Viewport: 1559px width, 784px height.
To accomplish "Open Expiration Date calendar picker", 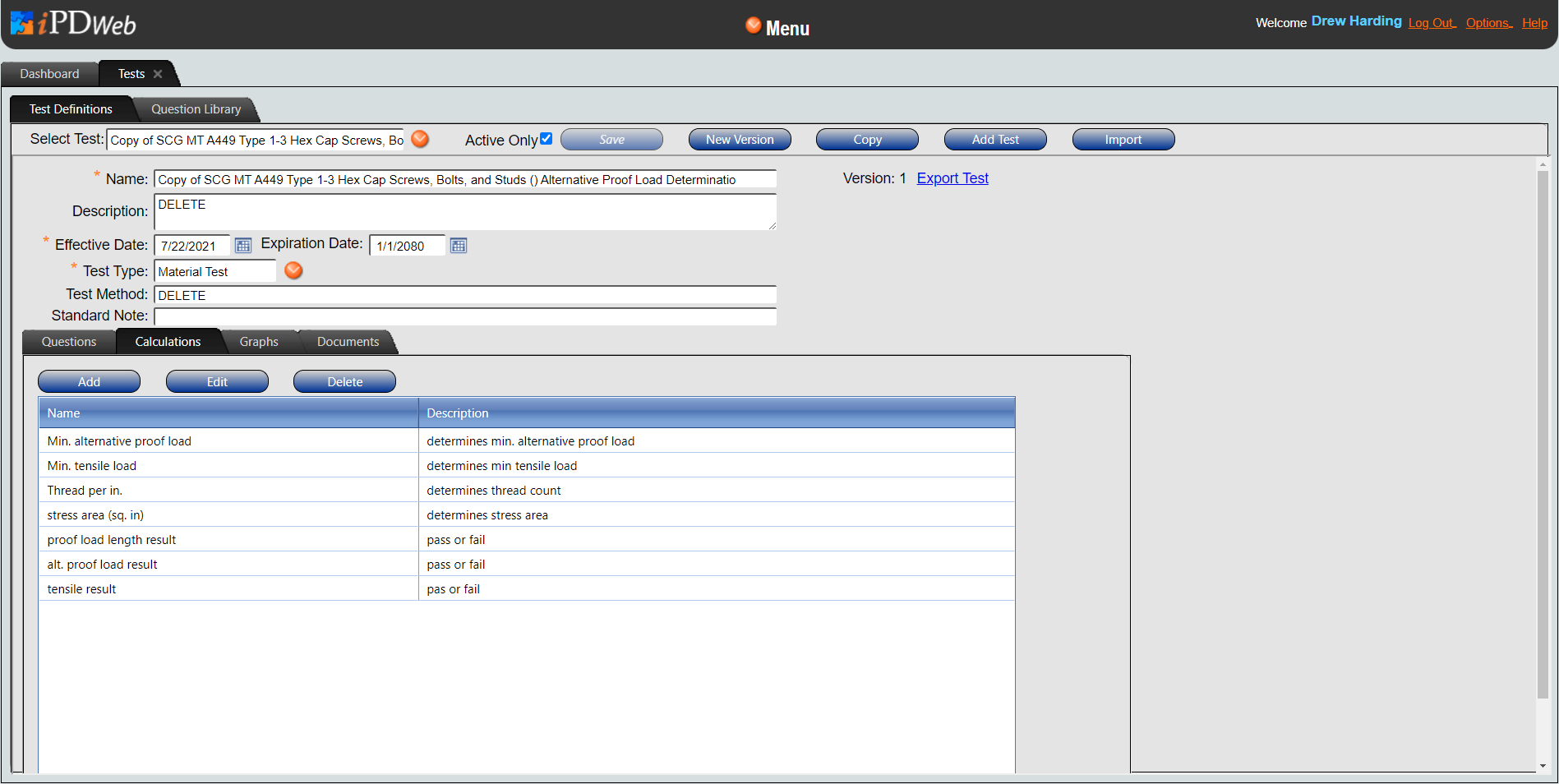I will click(x=459, y=246).
